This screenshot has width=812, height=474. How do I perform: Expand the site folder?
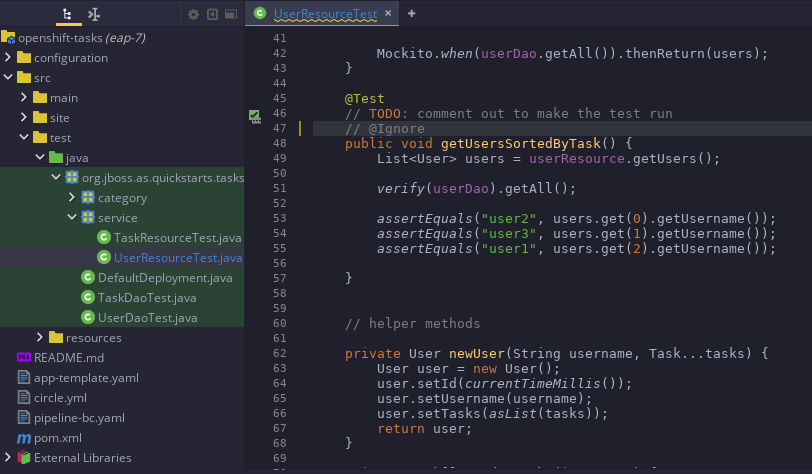(x=24, y=117)
